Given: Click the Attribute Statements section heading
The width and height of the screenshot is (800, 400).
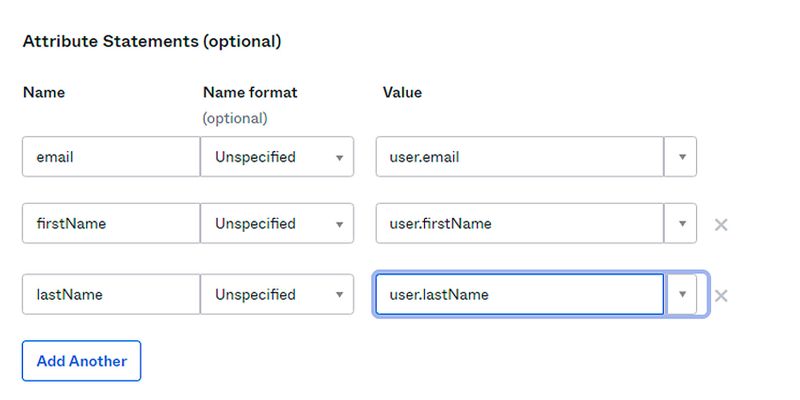Looking at the screenshot, I should (x=152, y=41).
